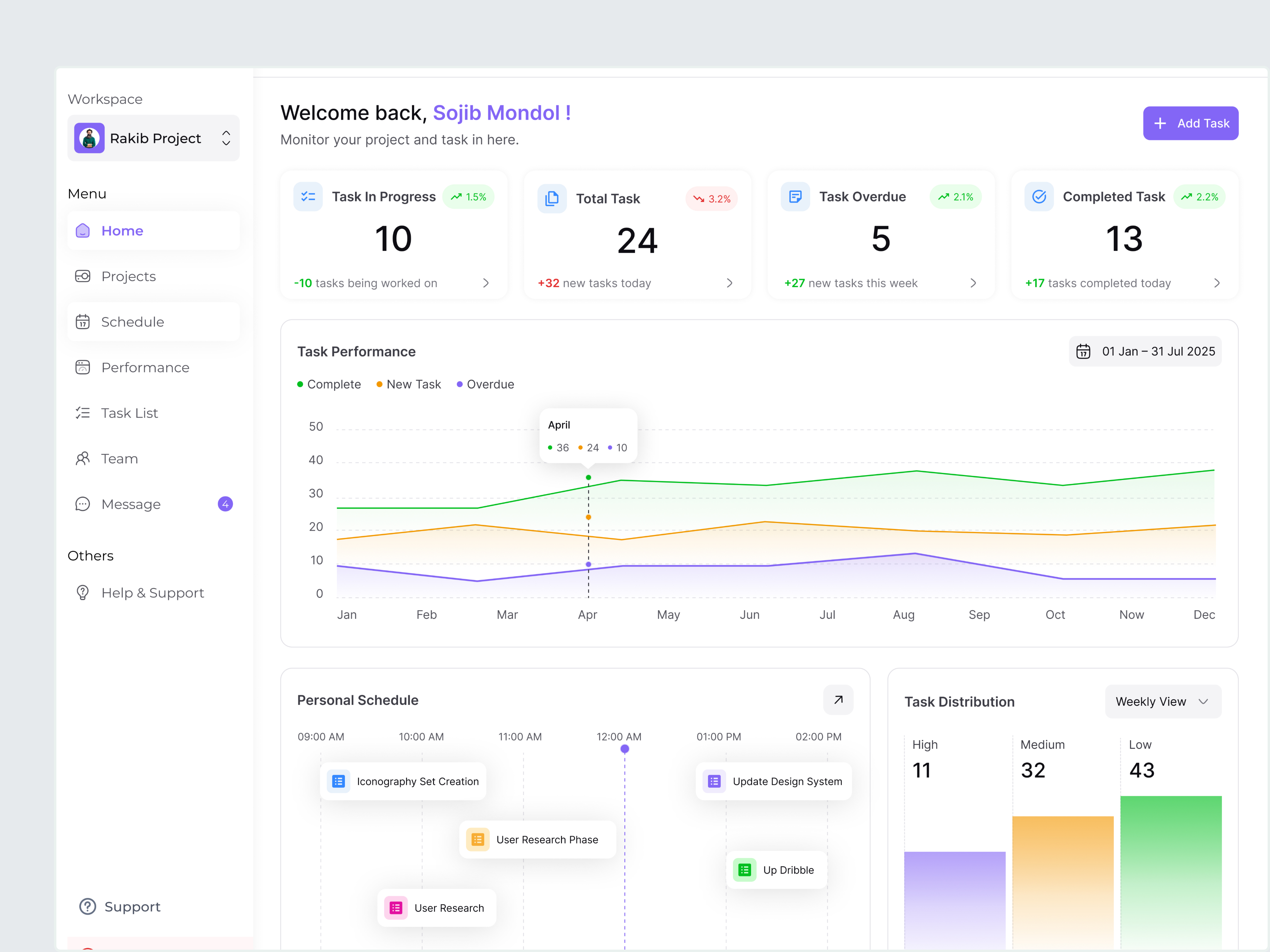The height and width of the screenshot is (952, 1270).
Task: Click the Task List sidebar icon
Action: point(83,413)
